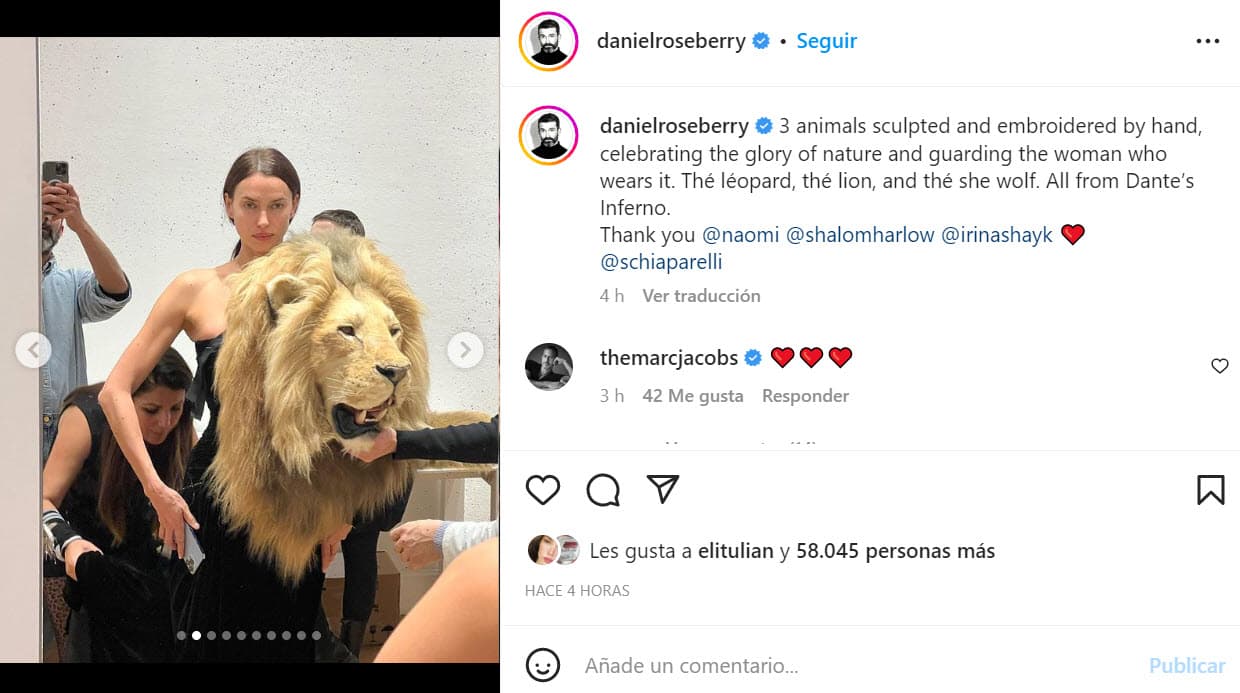Reply to themarcjacobs comment with Responder

pyautogui.click(x=805, y=396)
